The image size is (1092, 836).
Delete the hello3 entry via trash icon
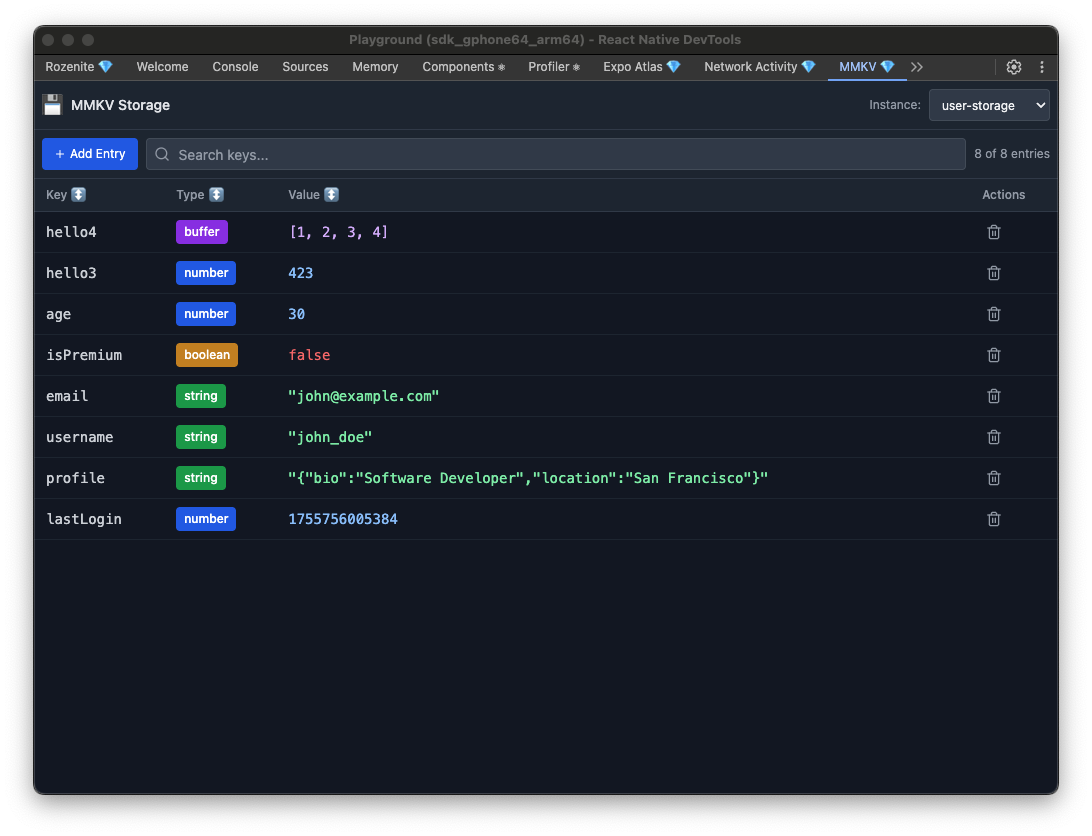(994, 273)
